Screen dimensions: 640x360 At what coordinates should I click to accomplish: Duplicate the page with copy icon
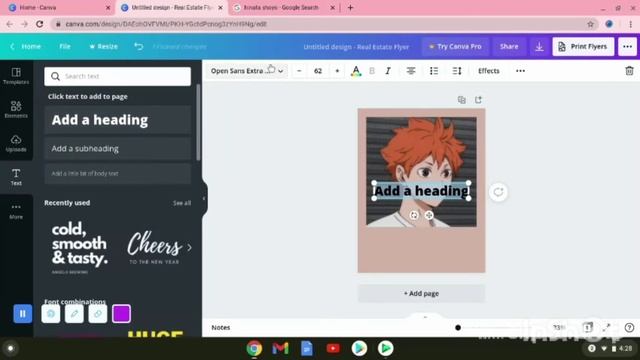tap(462, 100)
